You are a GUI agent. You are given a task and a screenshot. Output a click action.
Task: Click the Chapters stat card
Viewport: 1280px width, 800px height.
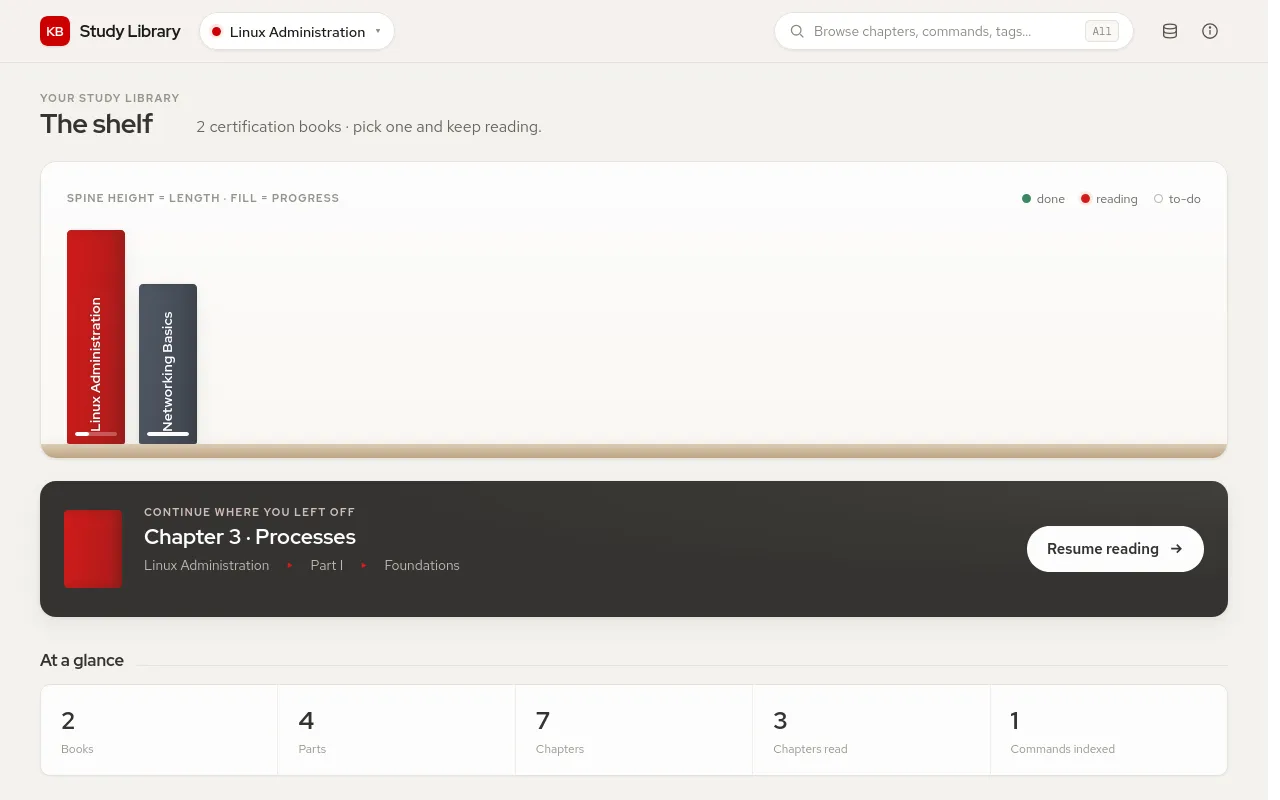634,730
